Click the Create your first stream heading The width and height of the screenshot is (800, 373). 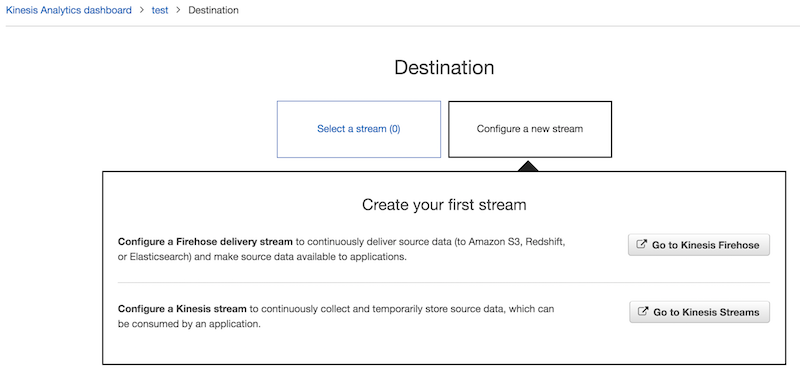[x=444, y=205]
